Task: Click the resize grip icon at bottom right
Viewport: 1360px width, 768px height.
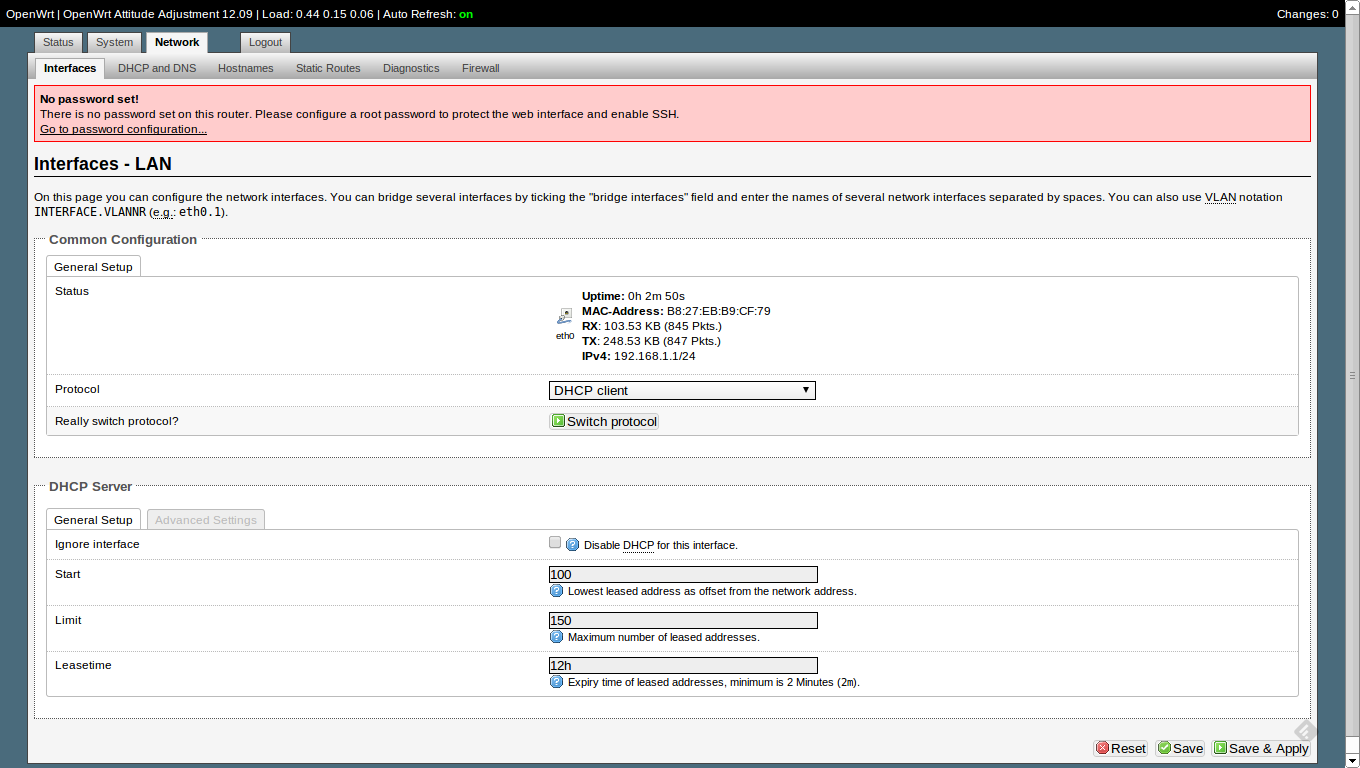Action: tap(1303, 732)
